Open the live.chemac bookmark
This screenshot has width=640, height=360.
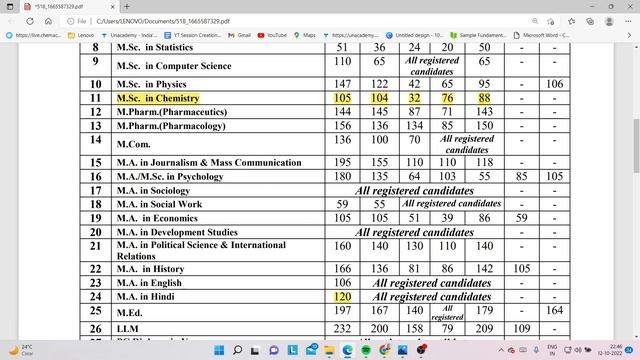coord(33,36)
